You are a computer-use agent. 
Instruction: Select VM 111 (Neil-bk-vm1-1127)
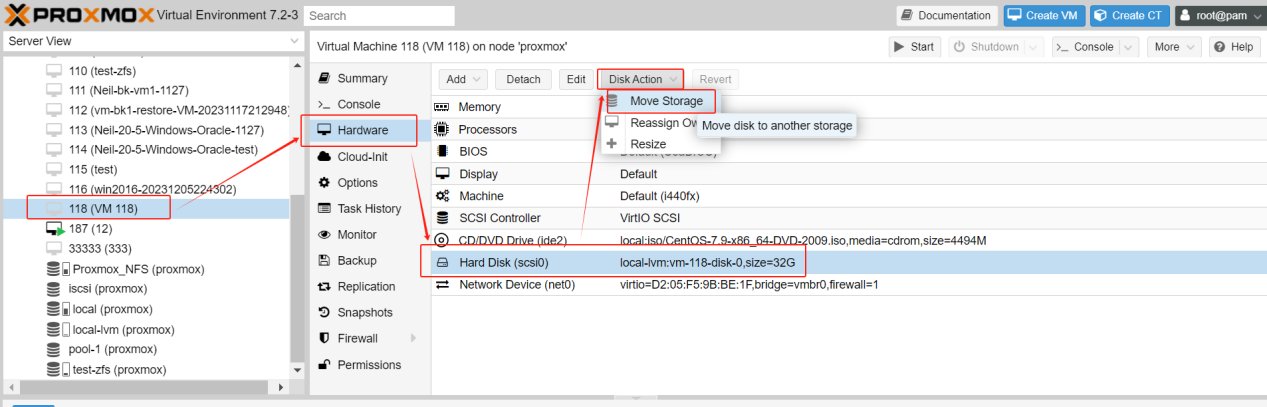[x=129, y=90]
